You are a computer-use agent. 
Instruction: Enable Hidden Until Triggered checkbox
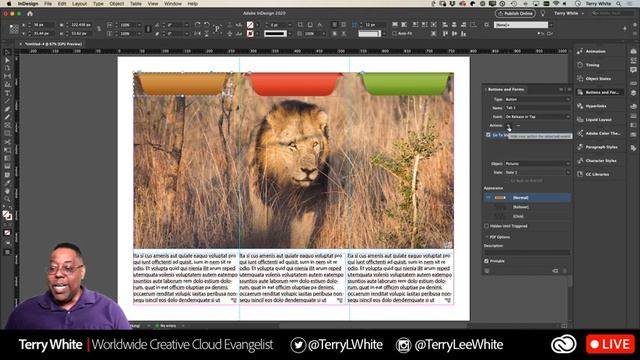pos(487,226)
